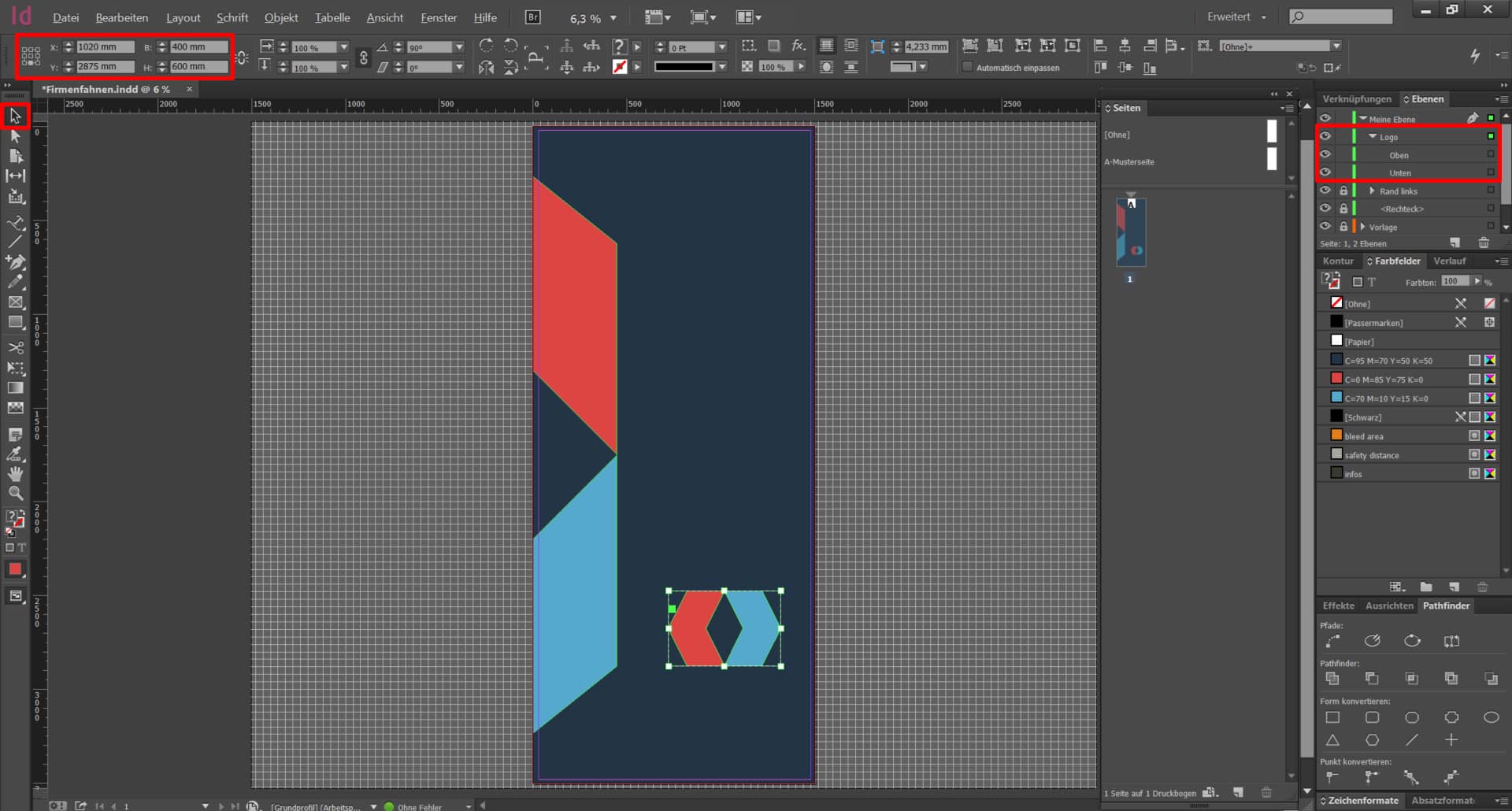
Task: Expand the Vorlage layer
Action: tap(1363, 227)
